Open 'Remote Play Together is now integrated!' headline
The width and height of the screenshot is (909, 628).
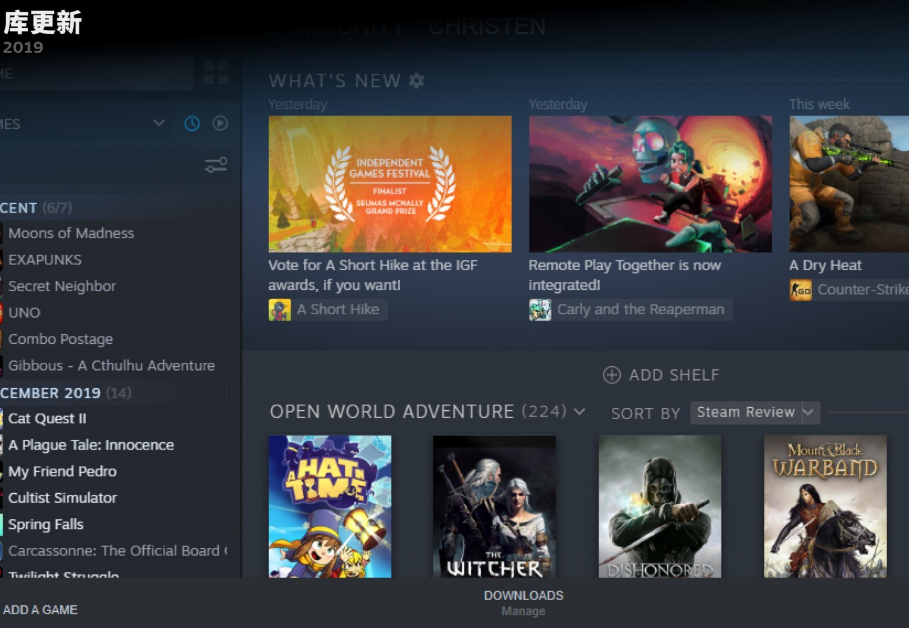pos(625,275)
